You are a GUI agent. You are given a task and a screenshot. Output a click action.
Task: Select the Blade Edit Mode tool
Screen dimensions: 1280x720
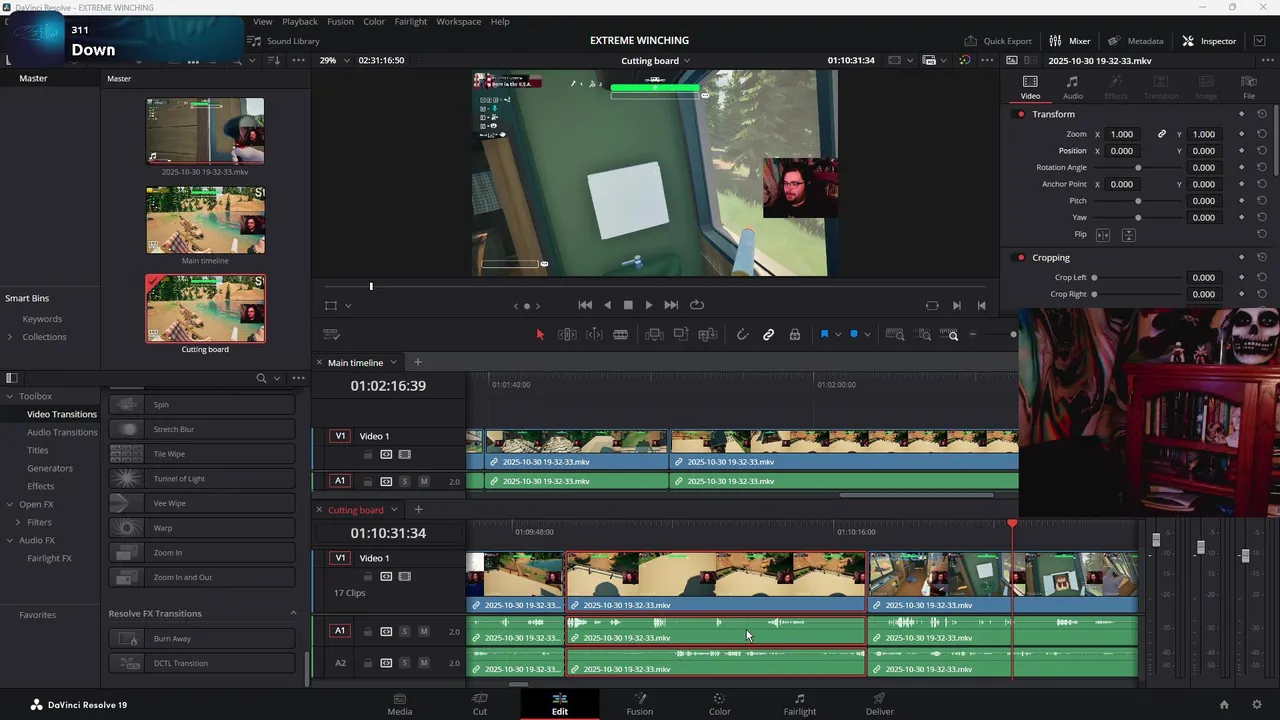click(621, 335)
